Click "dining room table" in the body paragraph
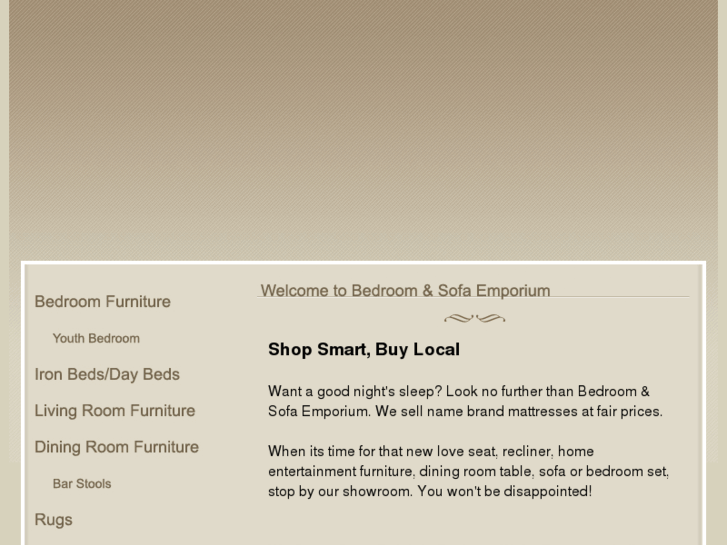 [x=475, y=471]
